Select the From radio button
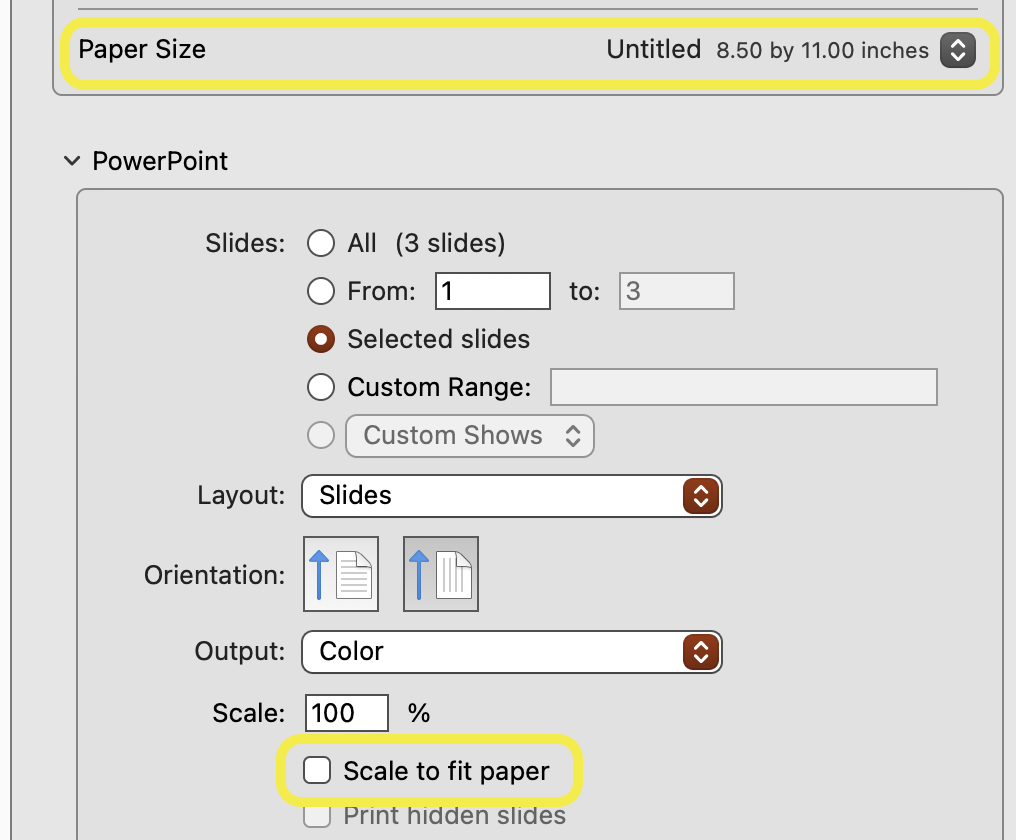The width and height of the screenshot is (1016, 840). point(320,291)
